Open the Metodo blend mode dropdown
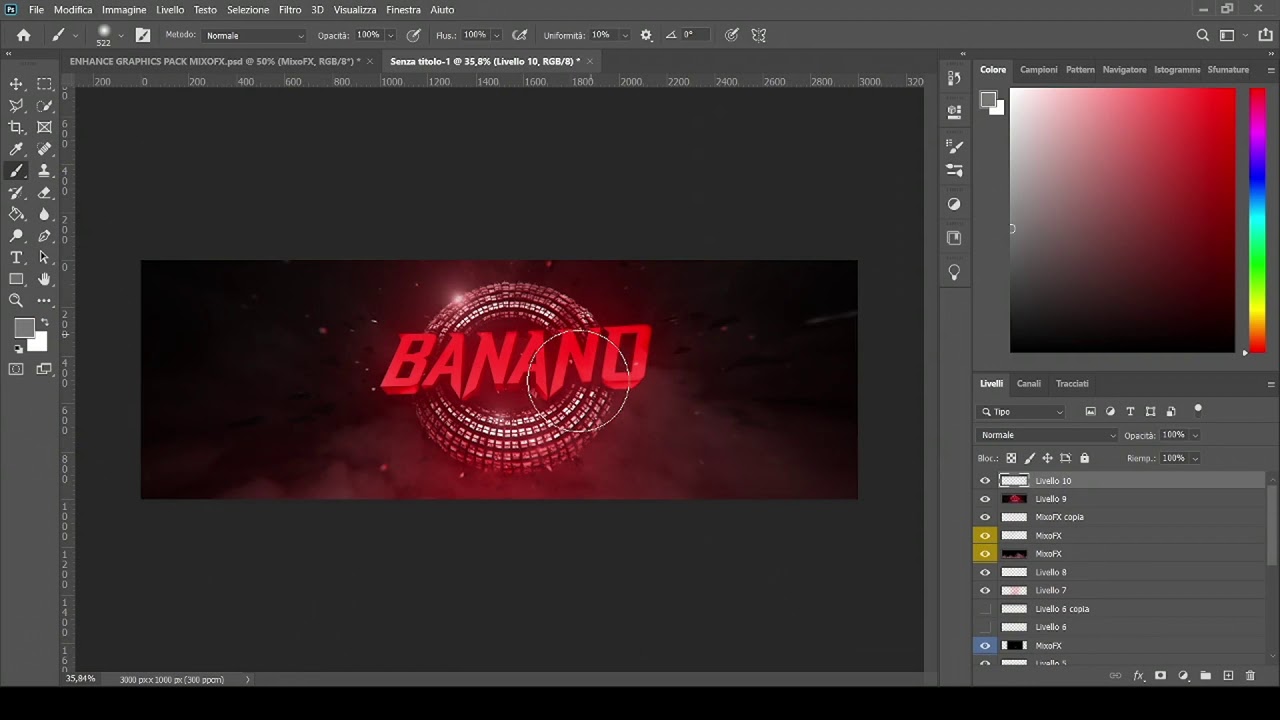Viewport: 1280px width, 720px height. [254, 35]
